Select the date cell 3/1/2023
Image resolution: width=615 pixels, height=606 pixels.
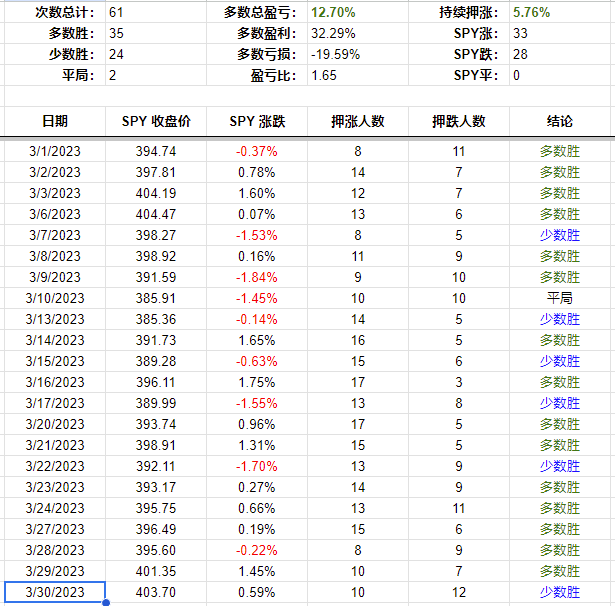(x=55, y=151)
